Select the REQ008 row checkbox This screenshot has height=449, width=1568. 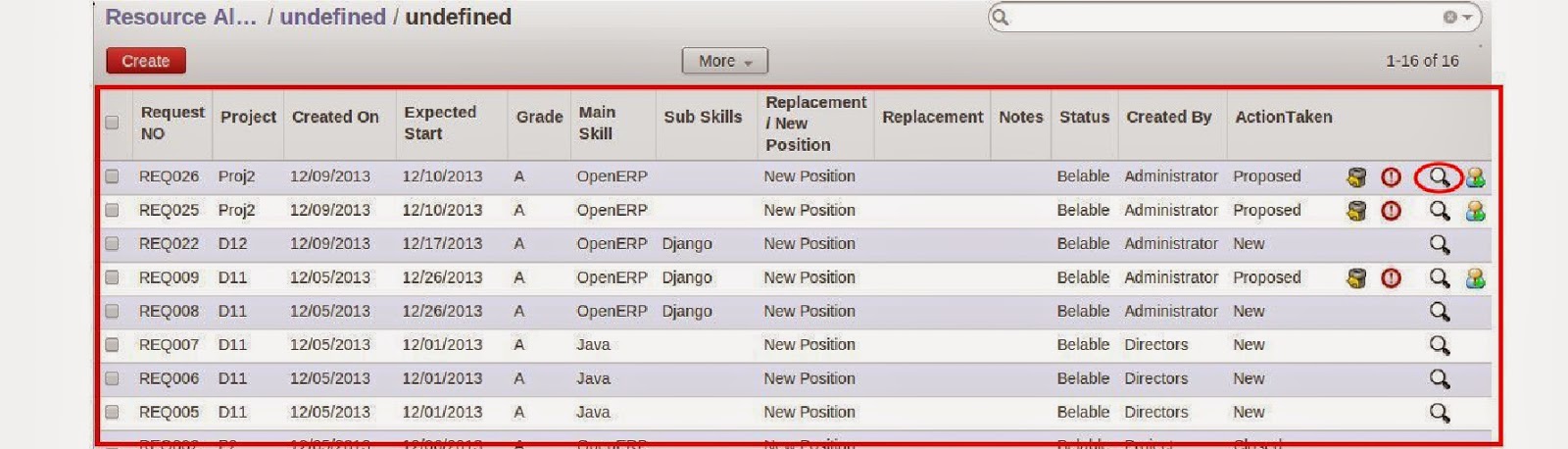112,312
